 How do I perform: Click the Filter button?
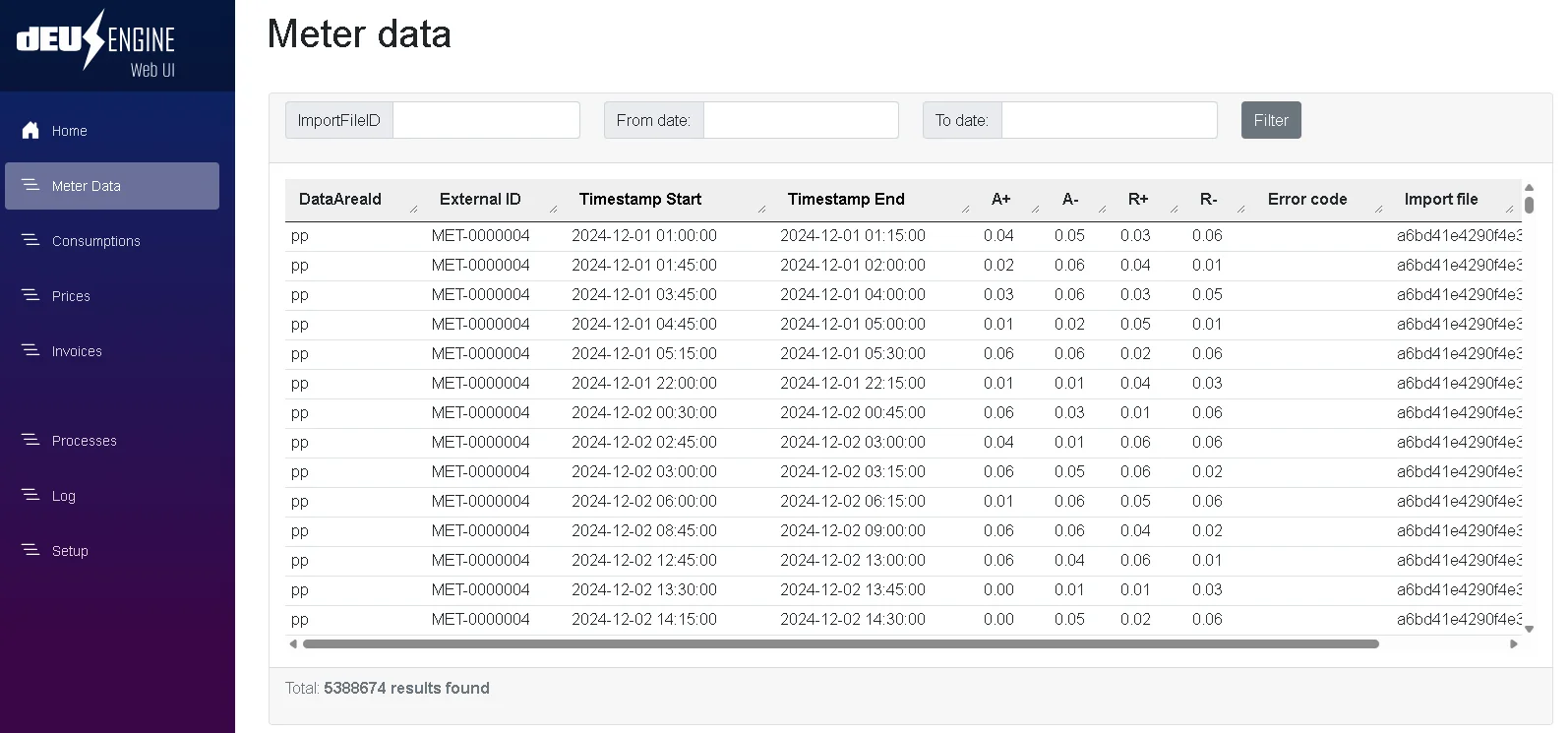click(x=1271, y=120)
